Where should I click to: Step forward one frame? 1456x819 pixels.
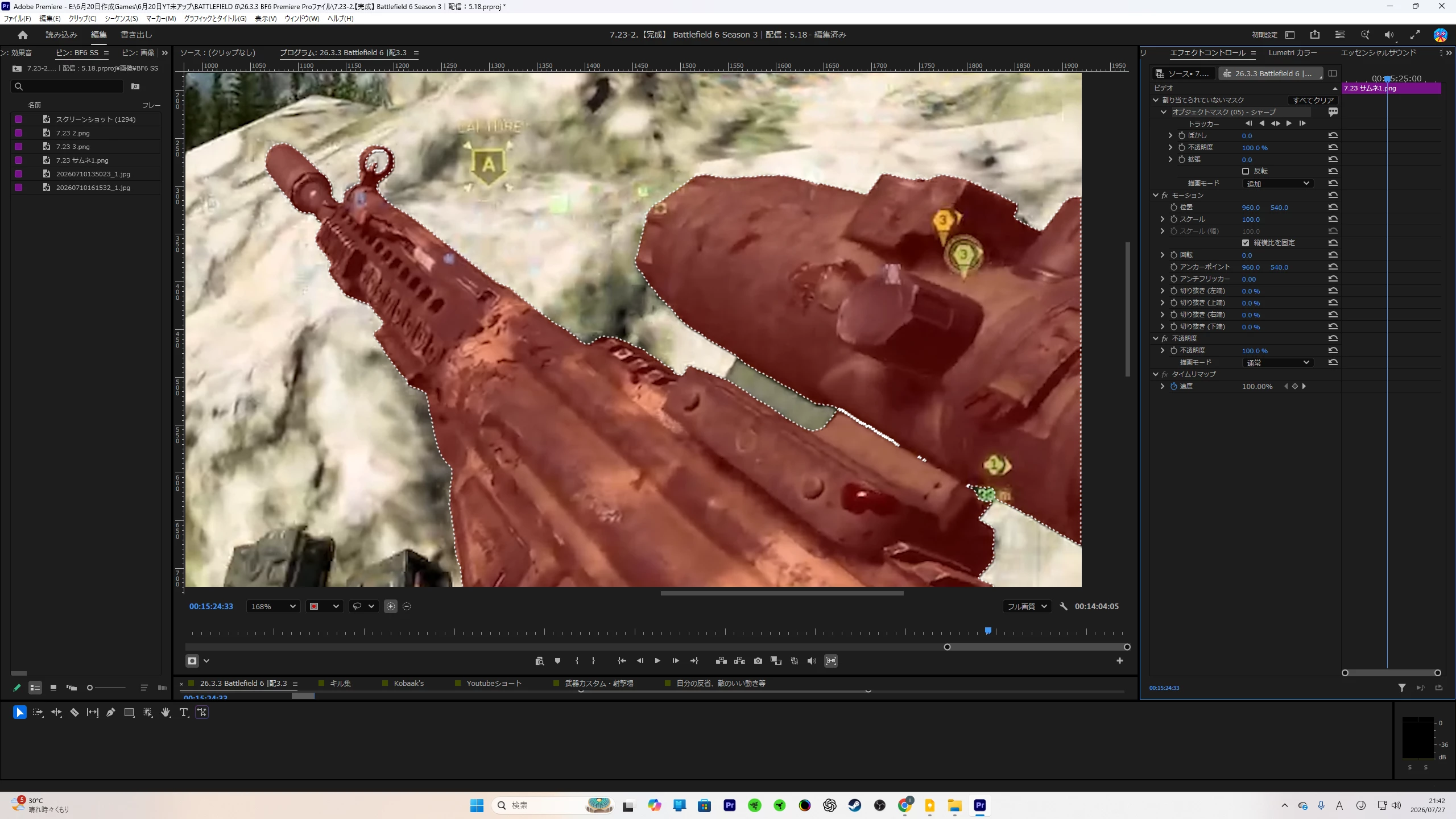coord(676,661)
